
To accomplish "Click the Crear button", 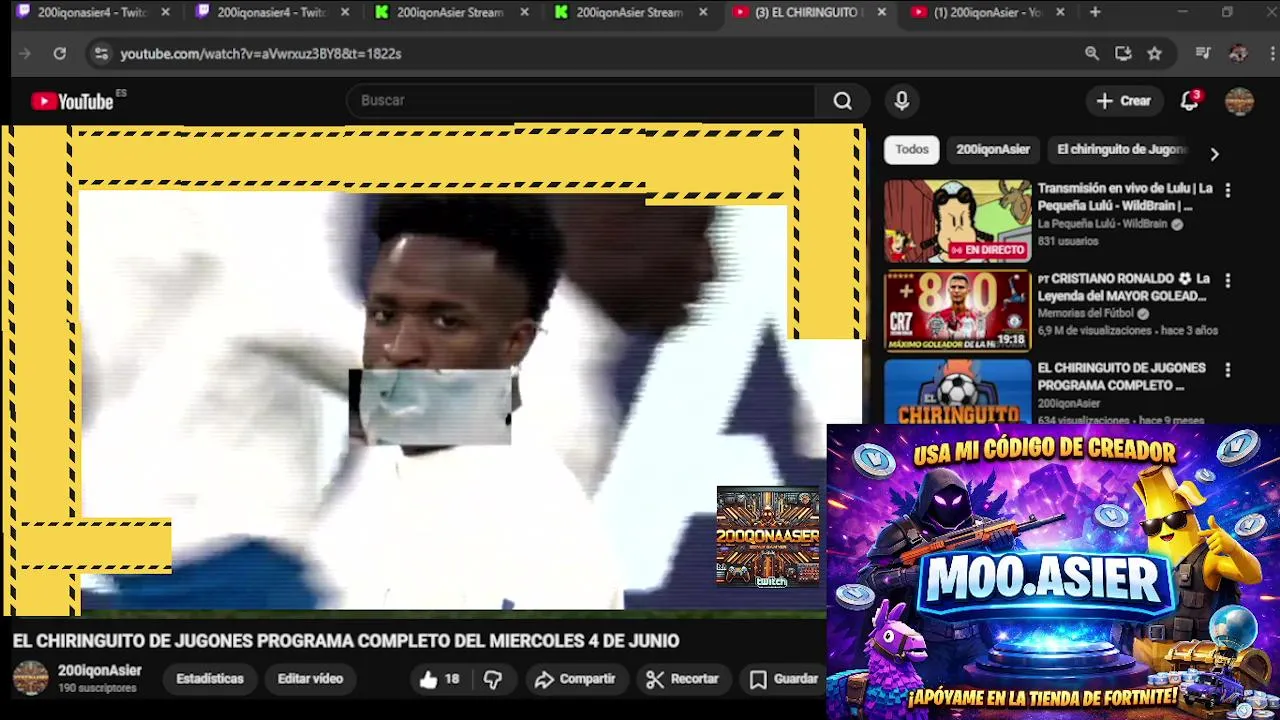I will tap(1124, 101).
